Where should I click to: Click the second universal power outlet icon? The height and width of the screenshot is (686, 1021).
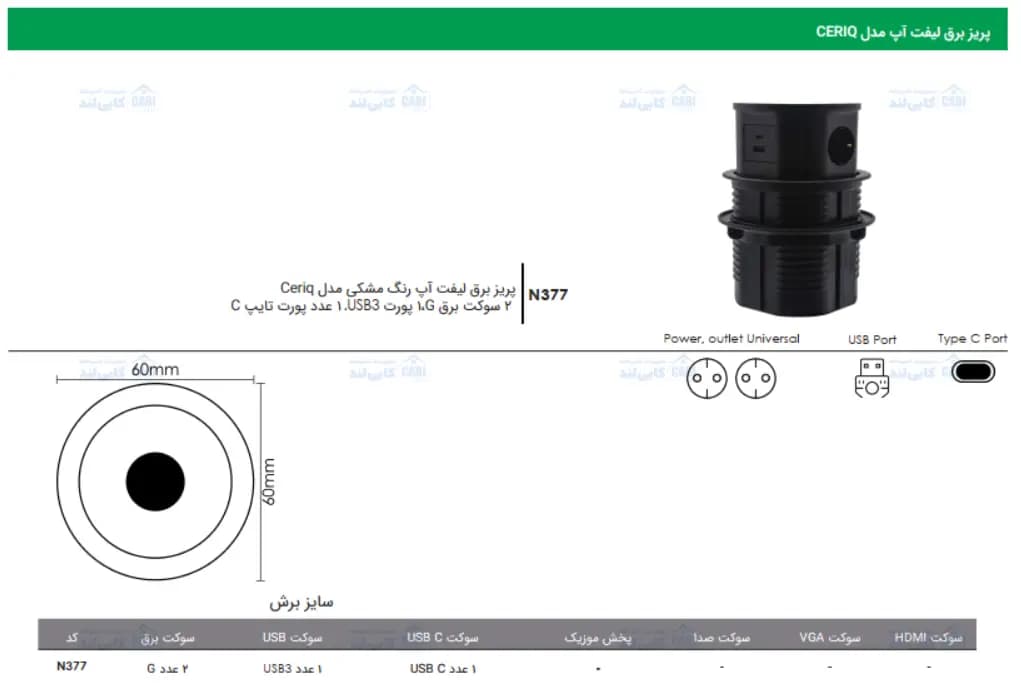[x=755, y=378]
